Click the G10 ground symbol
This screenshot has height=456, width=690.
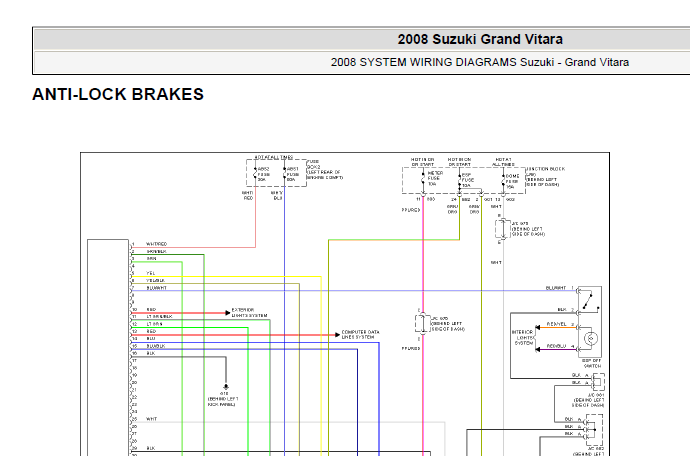pos(226,387)
